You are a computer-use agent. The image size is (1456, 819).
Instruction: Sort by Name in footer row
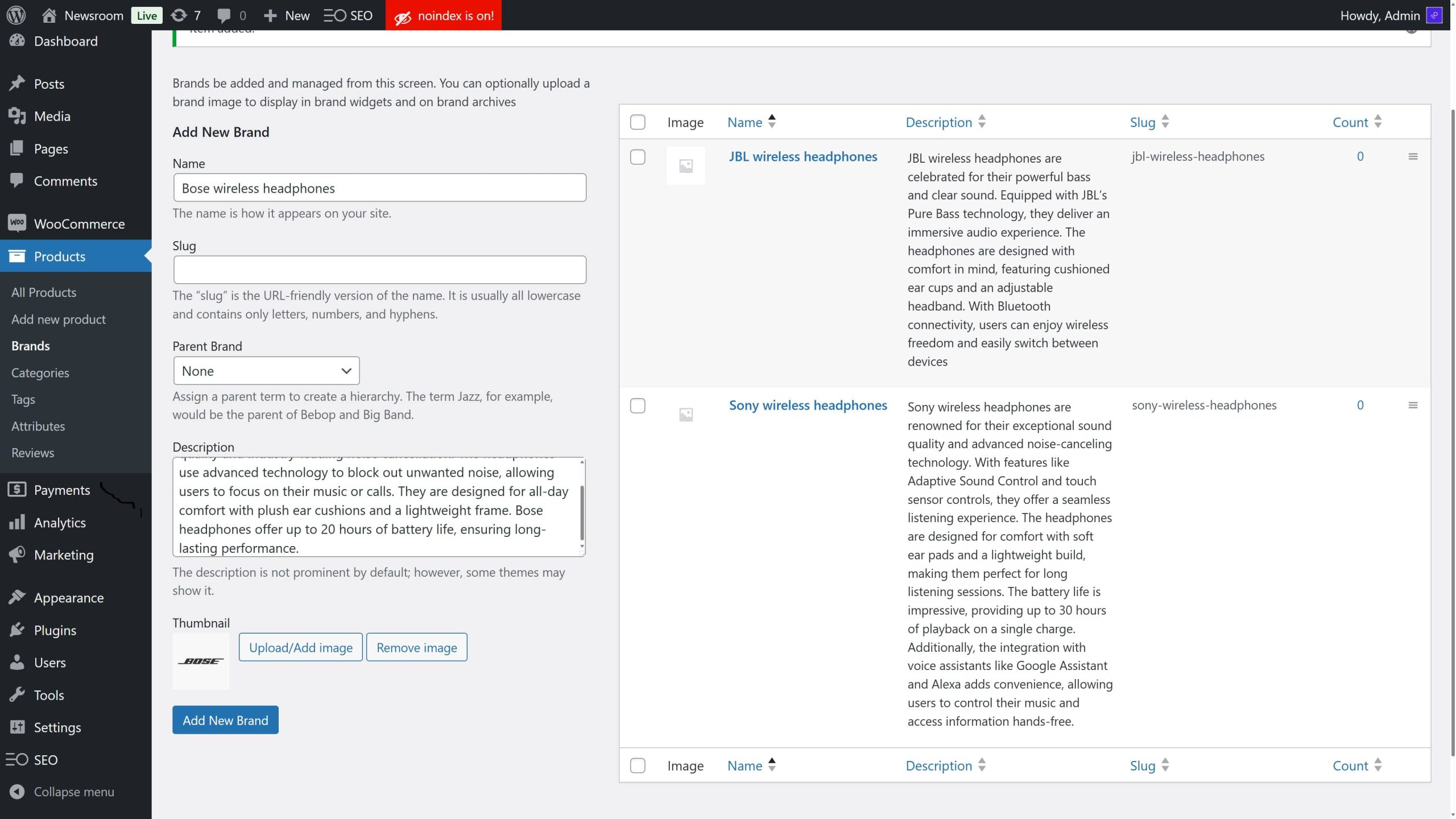(x=751, y=766)
